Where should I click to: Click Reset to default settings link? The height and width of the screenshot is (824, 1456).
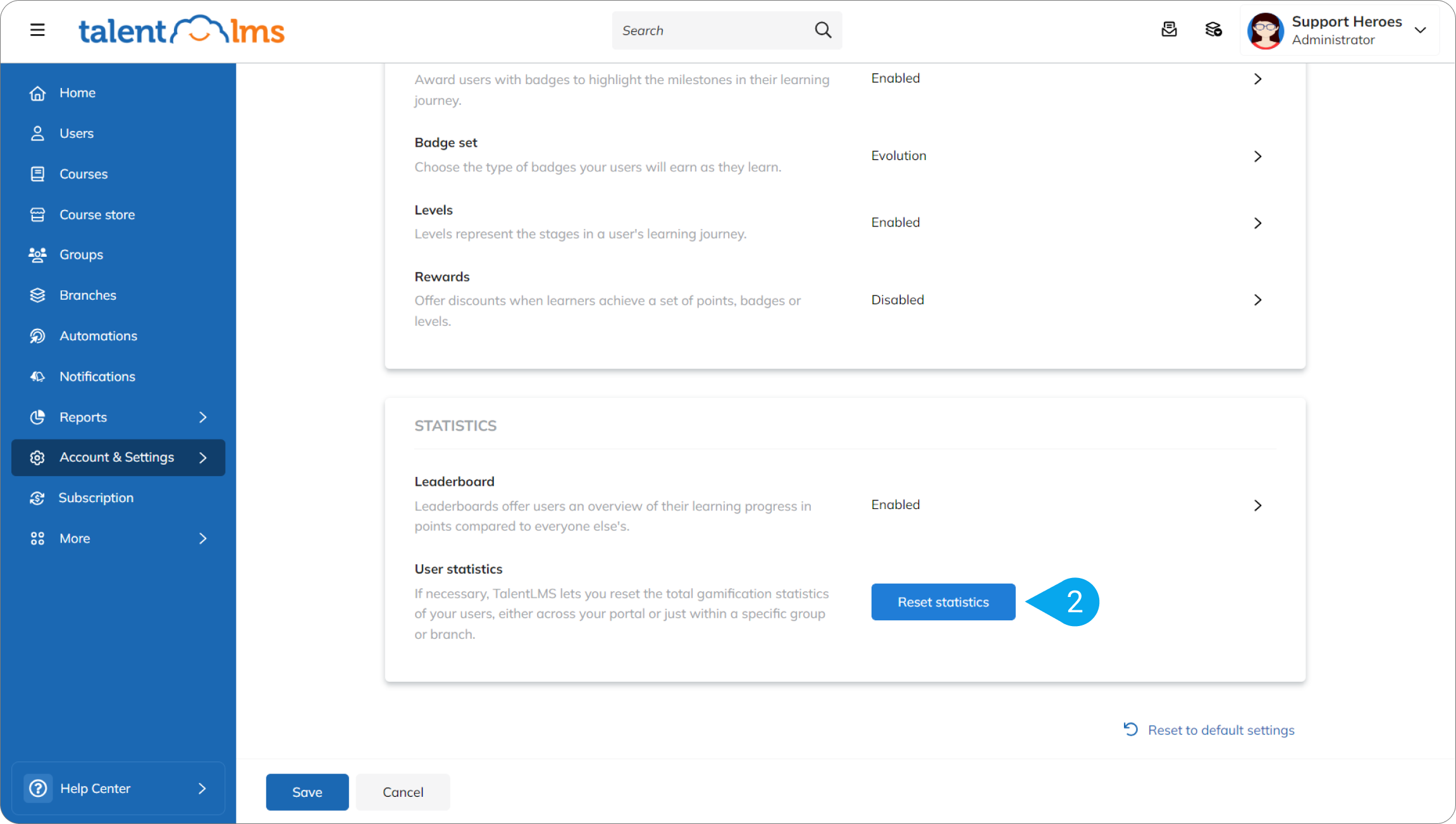coord(1221,730)
